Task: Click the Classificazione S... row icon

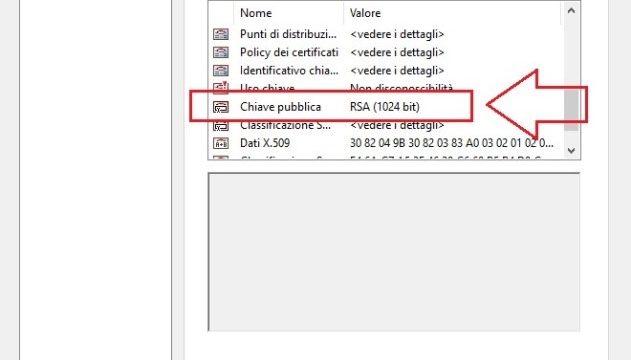Action: tap(221, 125)
